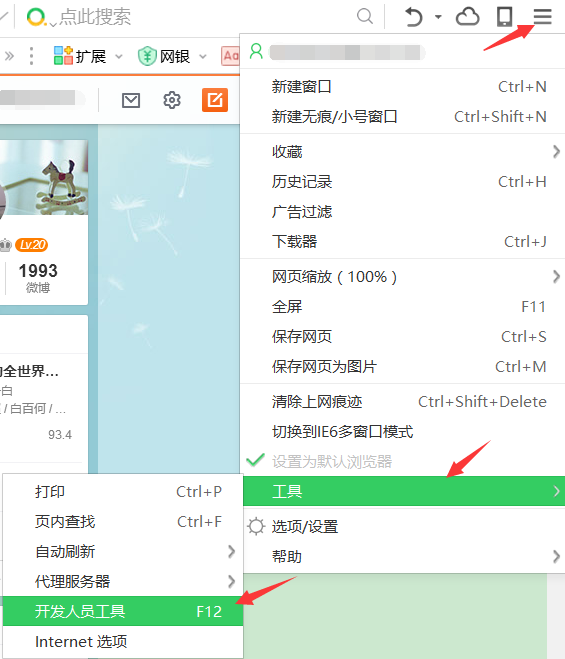The height and width of the screenshot is (659, 565).
Task: Select 切换到IE6多窗口模式
Action: click(x=404, y=432)
